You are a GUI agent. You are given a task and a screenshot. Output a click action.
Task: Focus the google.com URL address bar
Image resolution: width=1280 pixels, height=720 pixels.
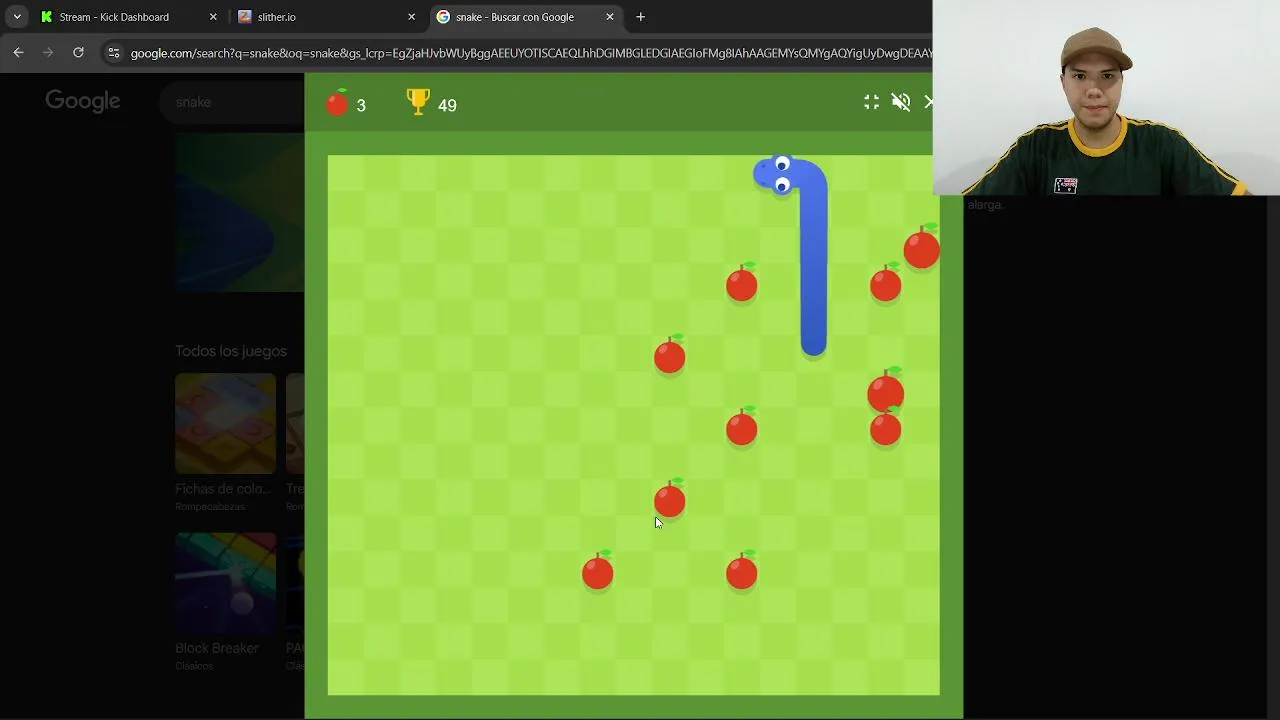530,53
